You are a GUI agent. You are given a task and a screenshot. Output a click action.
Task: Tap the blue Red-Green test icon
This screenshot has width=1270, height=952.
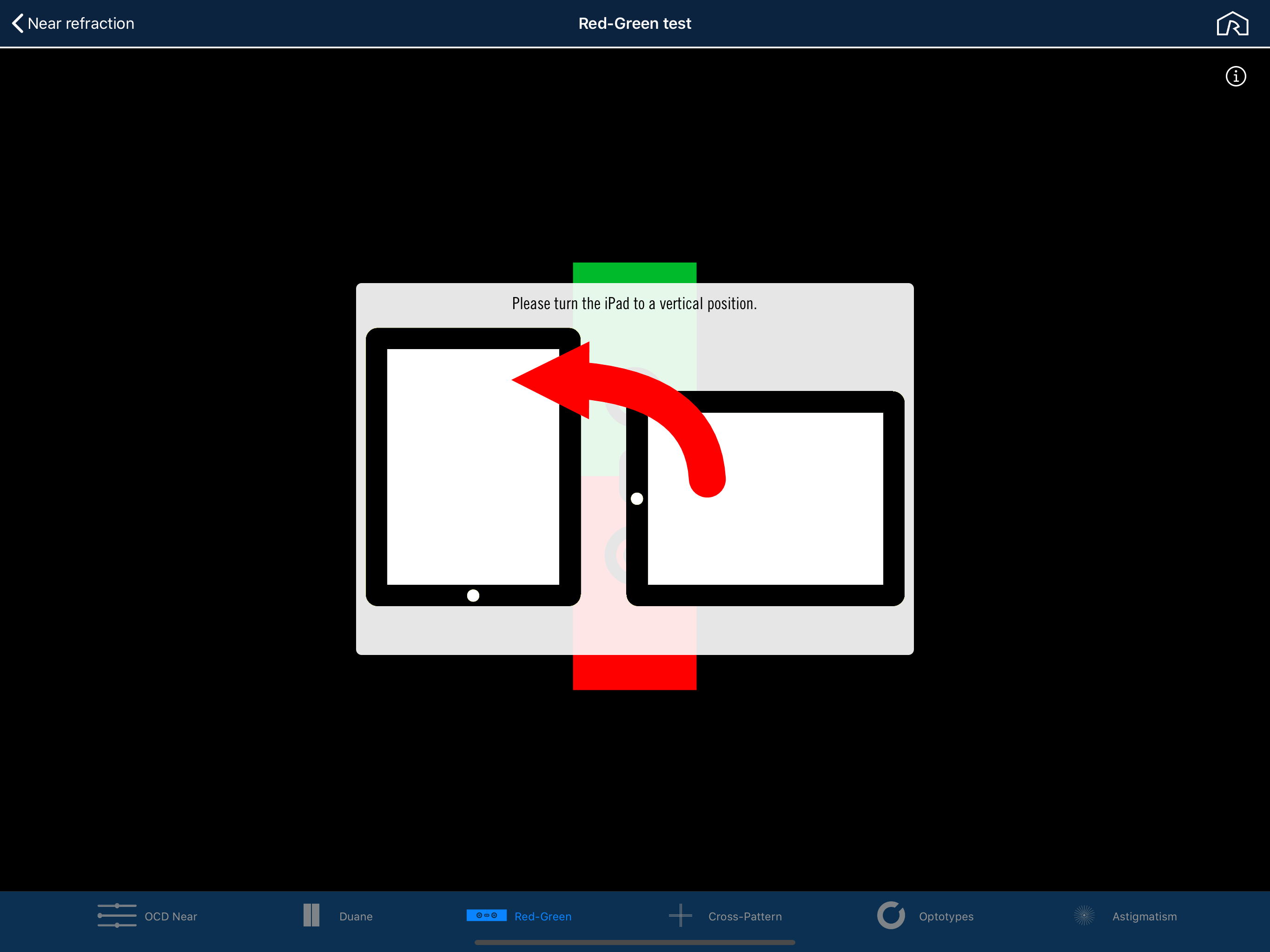[486, 915]
